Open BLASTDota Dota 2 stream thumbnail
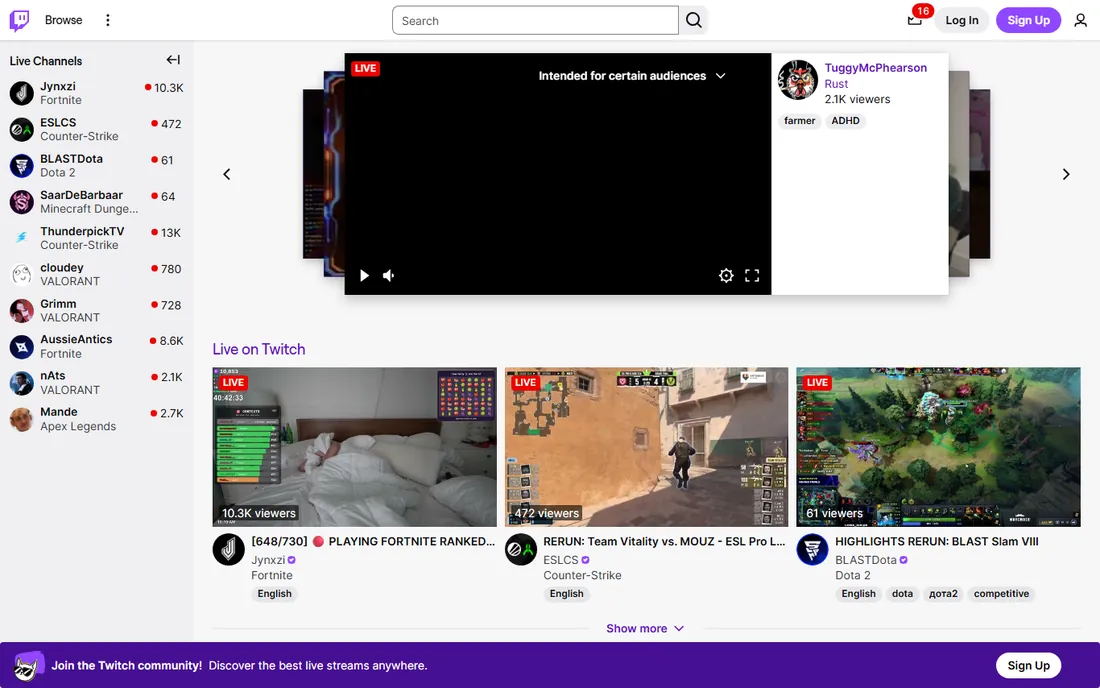 coord(938,447)
